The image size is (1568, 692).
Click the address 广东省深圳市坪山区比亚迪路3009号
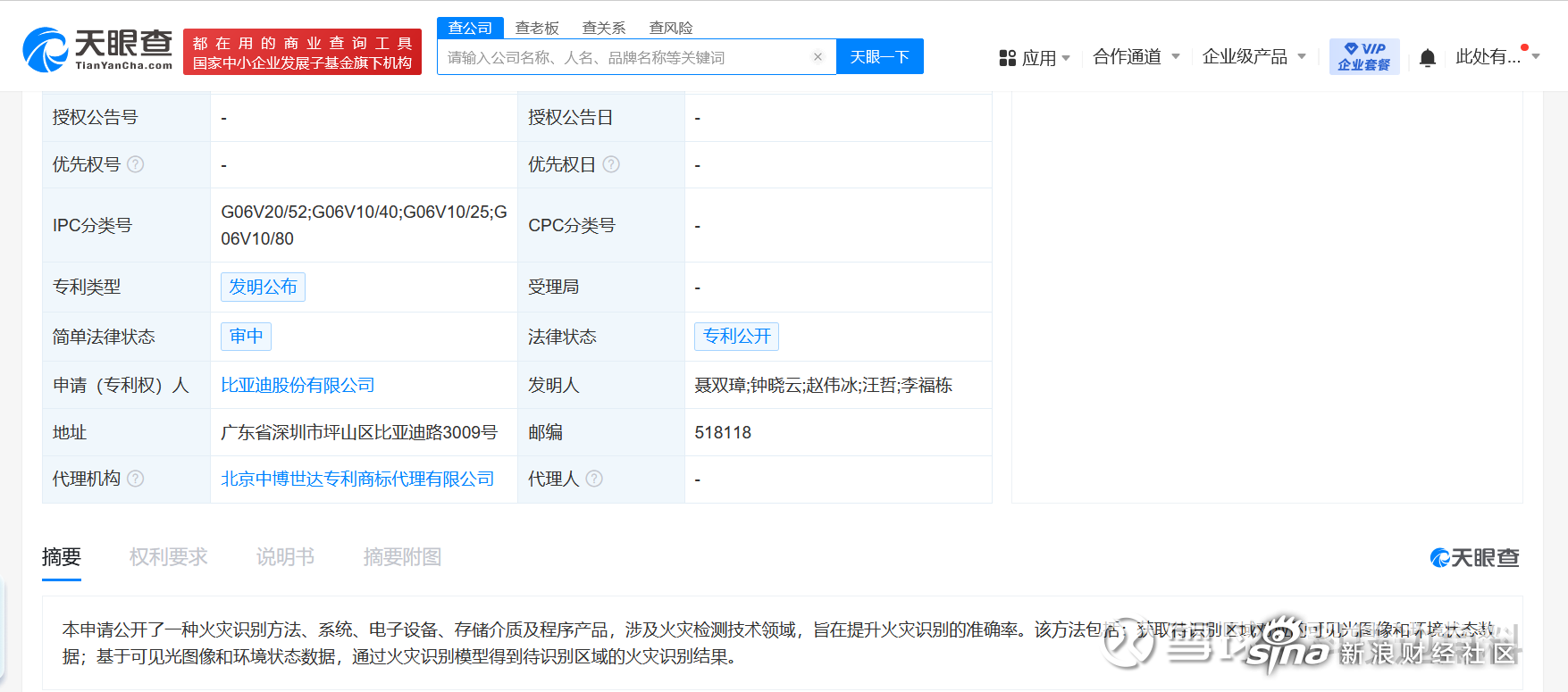[359, 432]
